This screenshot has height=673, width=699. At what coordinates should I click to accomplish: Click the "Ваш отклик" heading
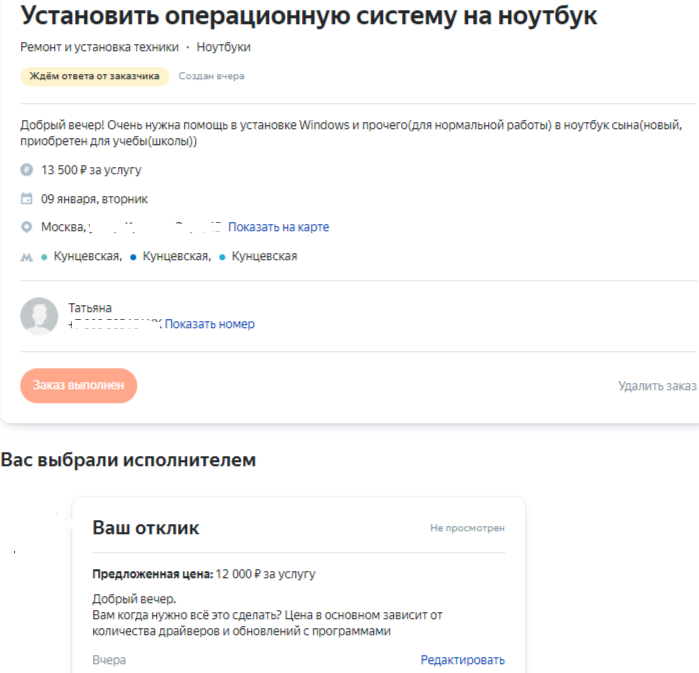point(146,528)
